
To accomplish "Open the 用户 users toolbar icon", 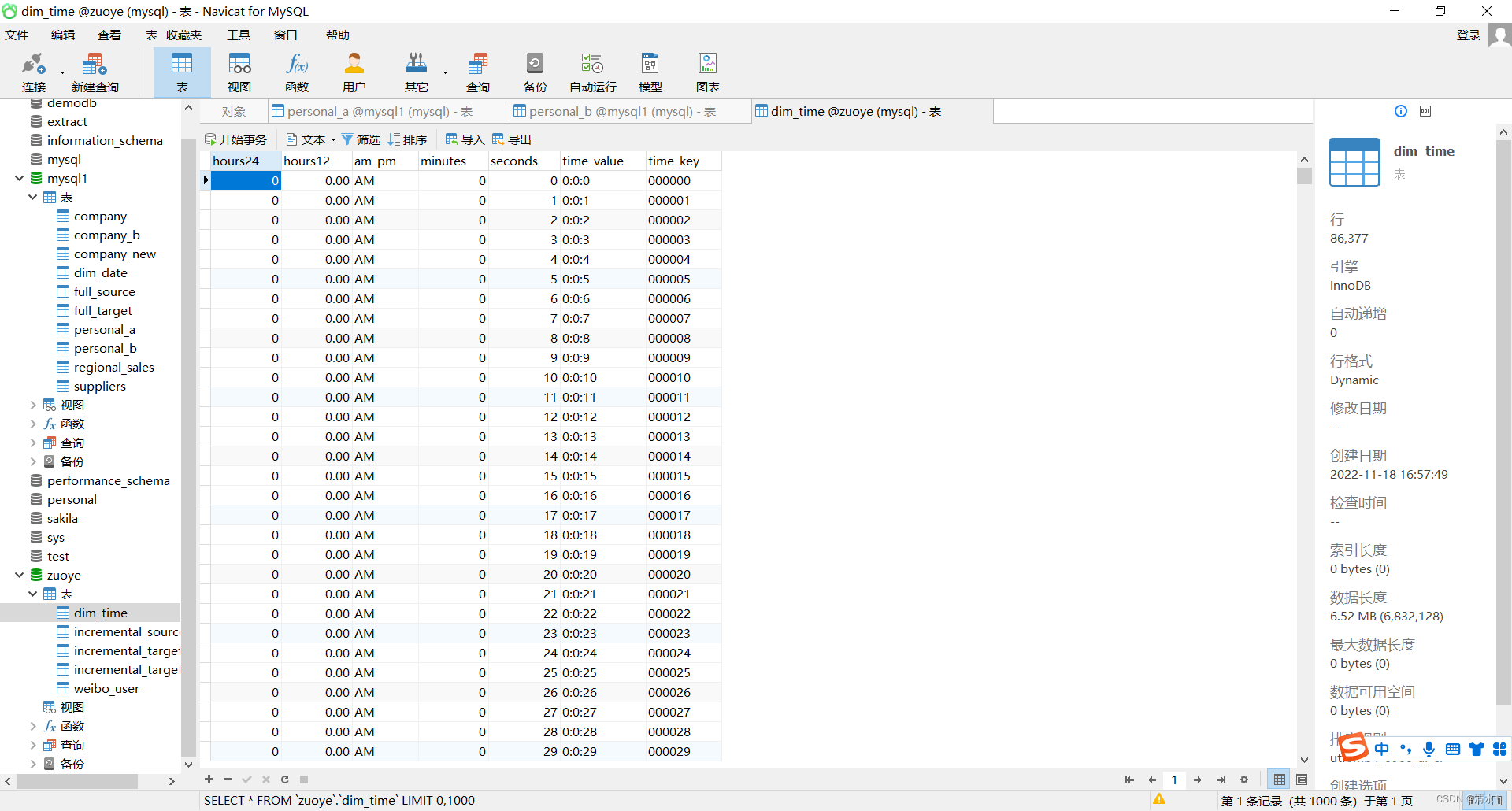I will [x=354, y=72].
